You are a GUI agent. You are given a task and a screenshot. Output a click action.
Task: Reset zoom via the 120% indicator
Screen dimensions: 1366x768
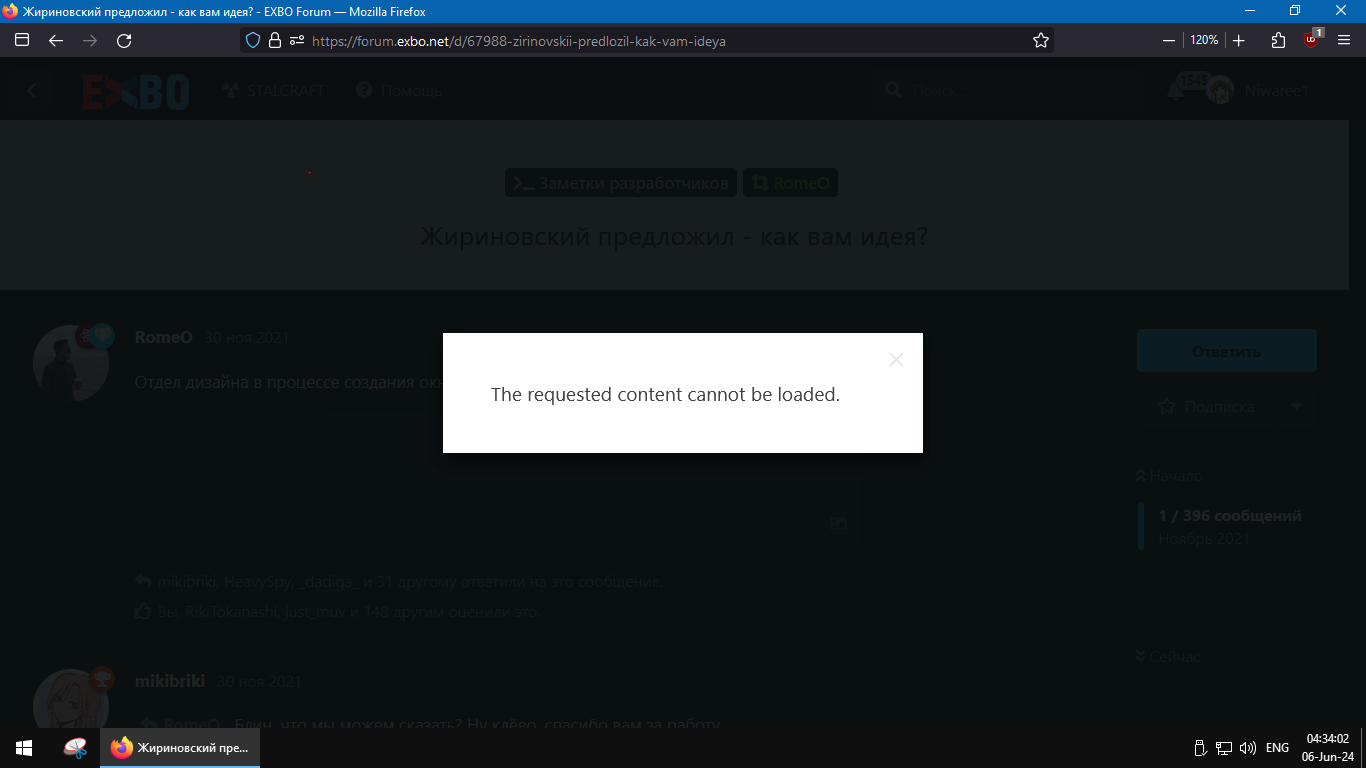1204,40
